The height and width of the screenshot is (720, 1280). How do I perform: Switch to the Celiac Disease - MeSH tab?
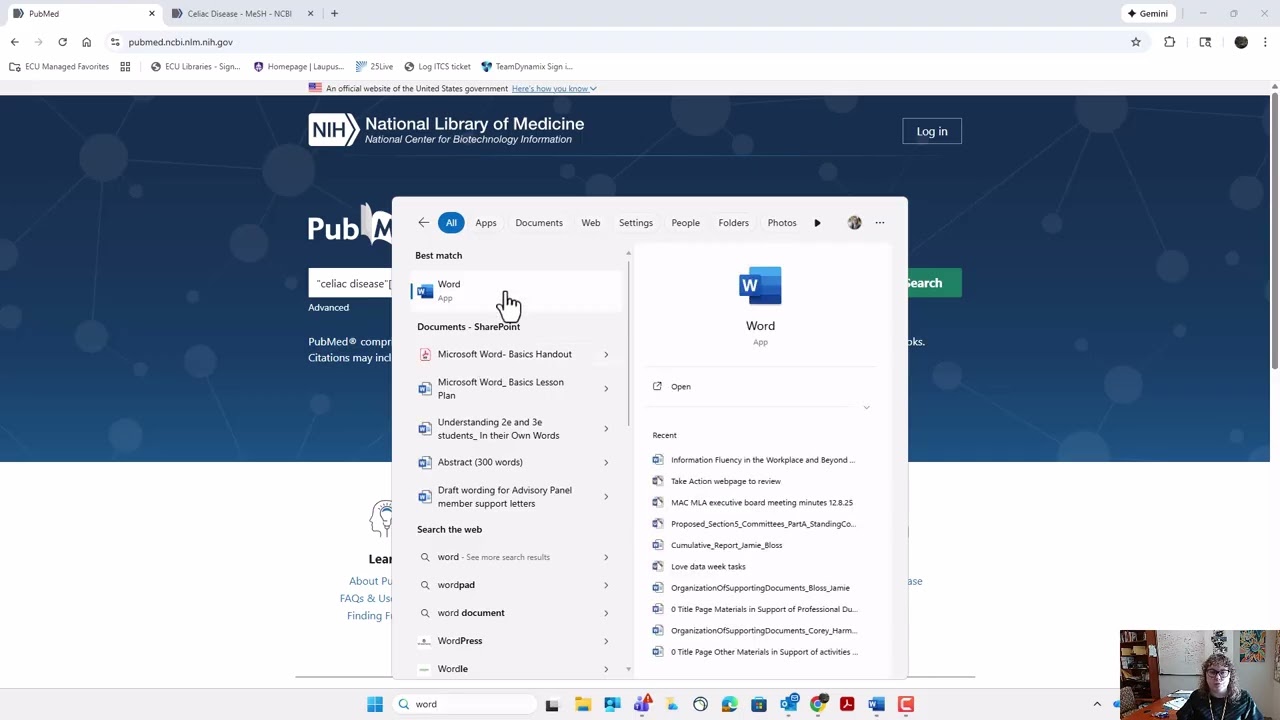240,14
